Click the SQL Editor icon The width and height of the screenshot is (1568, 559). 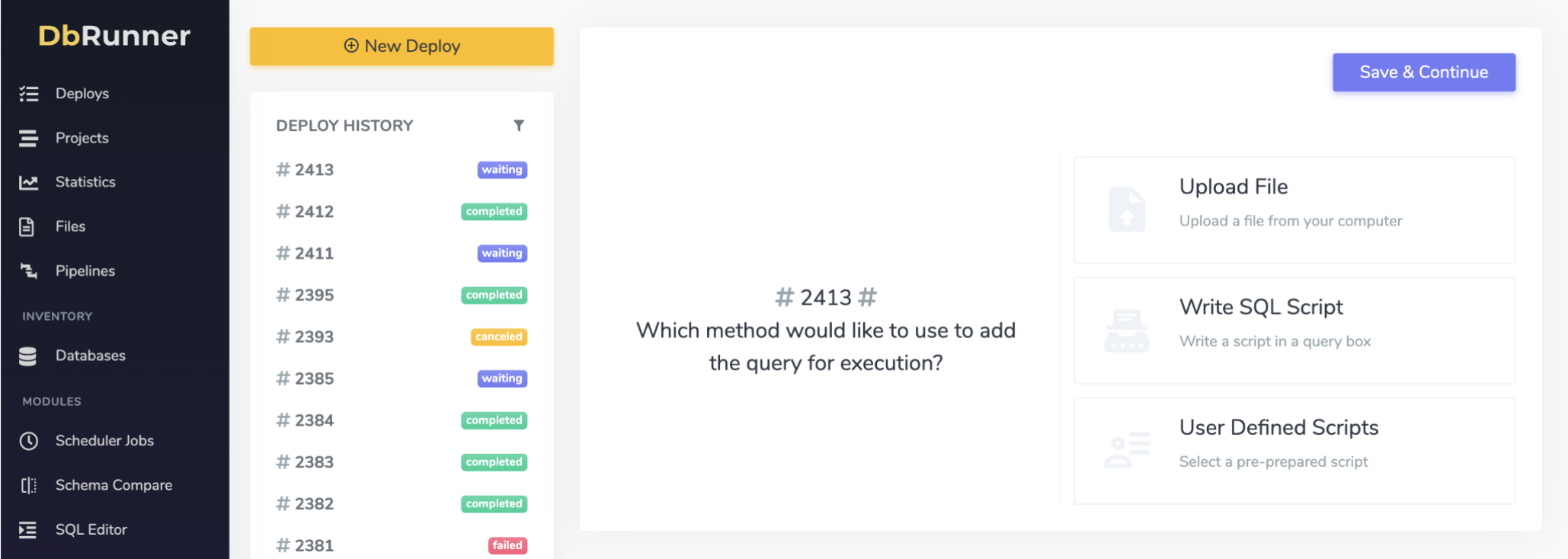[x=28, y=529]
